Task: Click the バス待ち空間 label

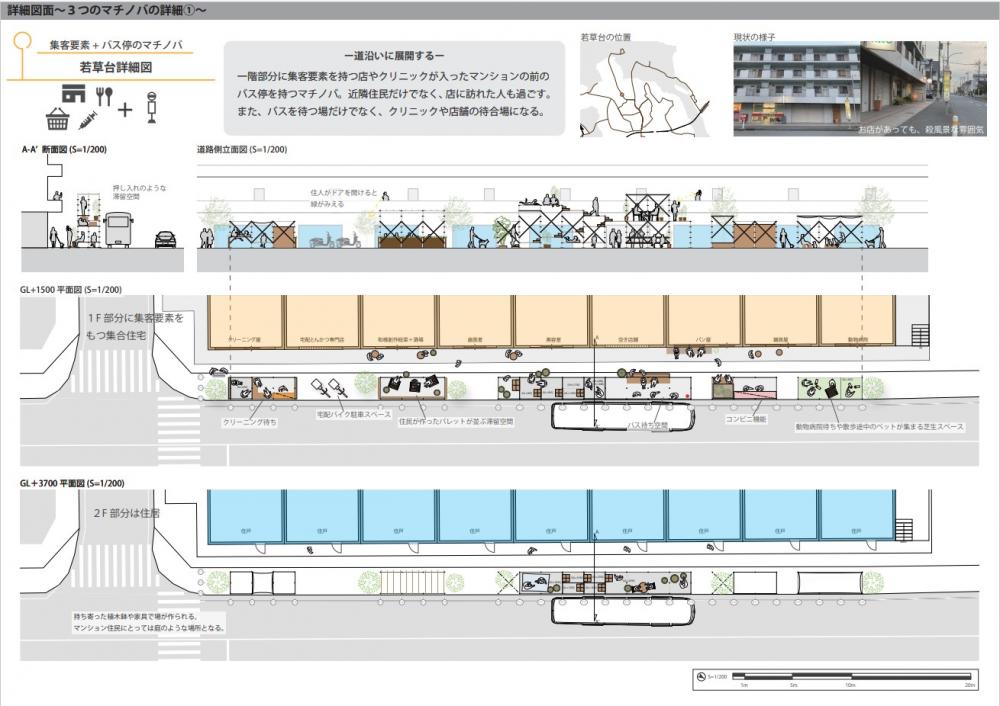Action: click(646, 426)
